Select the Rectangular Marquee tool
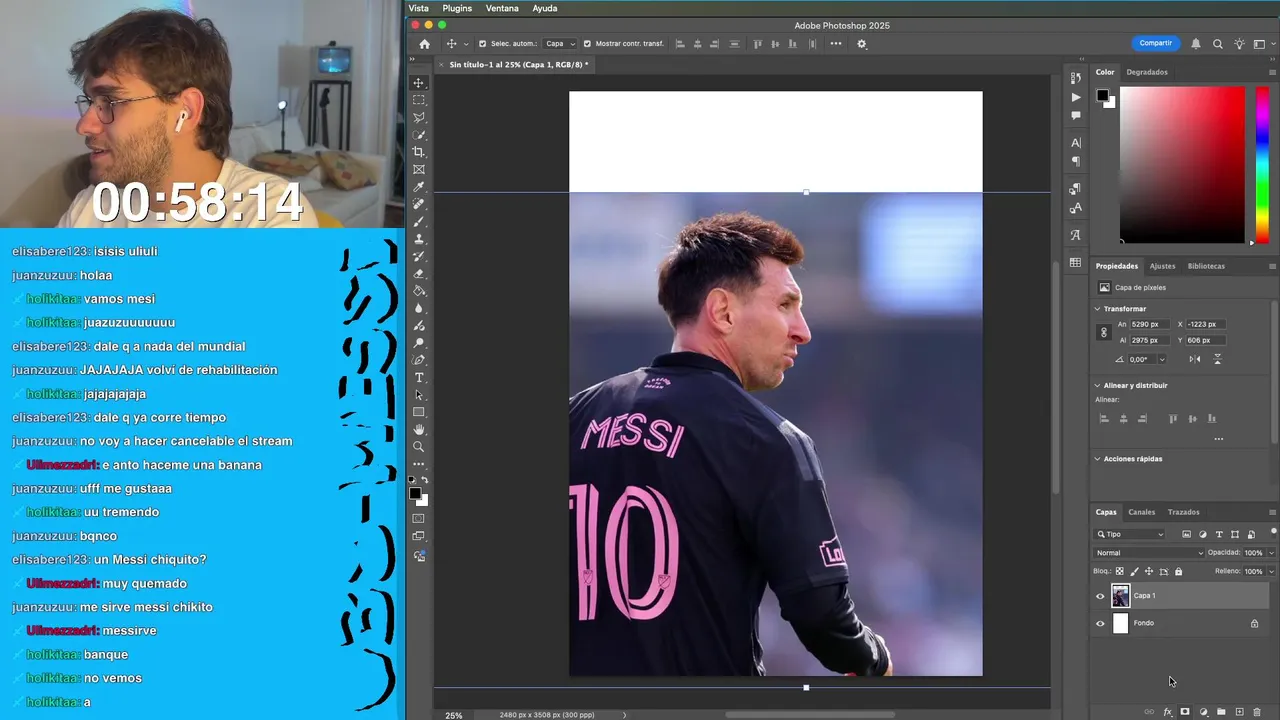 coord(419,100)
